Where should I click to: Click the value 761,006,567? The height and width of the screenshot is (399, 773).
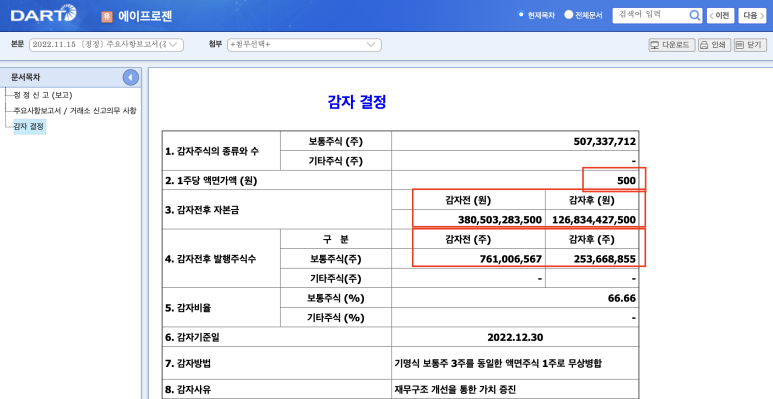tap(511, 259)
